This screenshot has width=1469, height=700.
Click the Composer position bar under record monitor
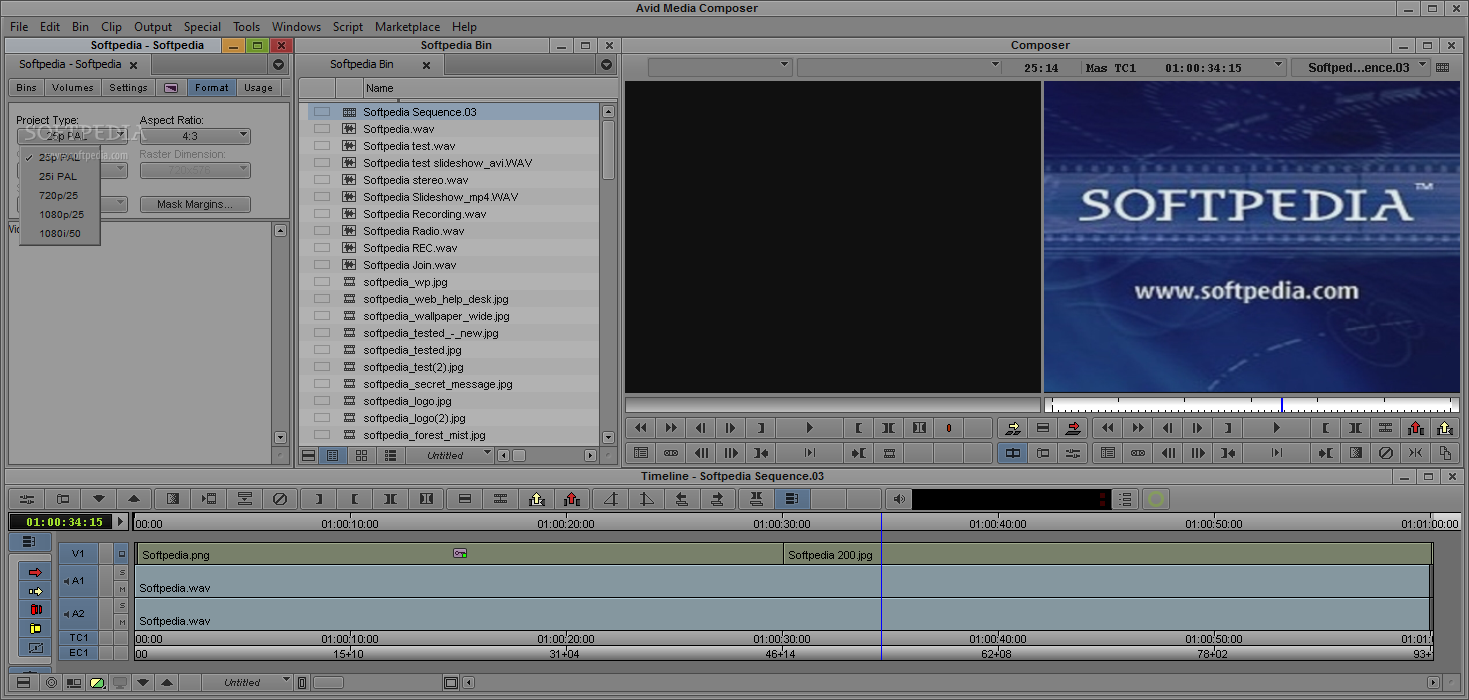pyautogui.click(x=1251, y=405)
